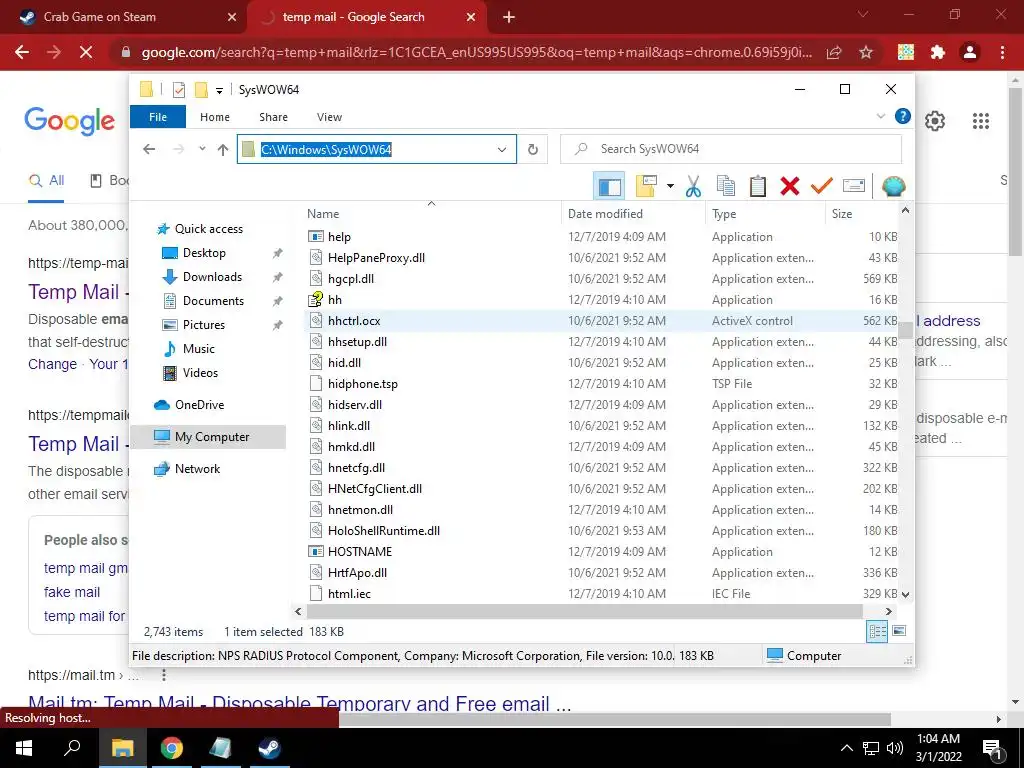Open Chrome profile avatar icon
The image size is (1024, 768).
pyautogui.click(x=970, y=52)
